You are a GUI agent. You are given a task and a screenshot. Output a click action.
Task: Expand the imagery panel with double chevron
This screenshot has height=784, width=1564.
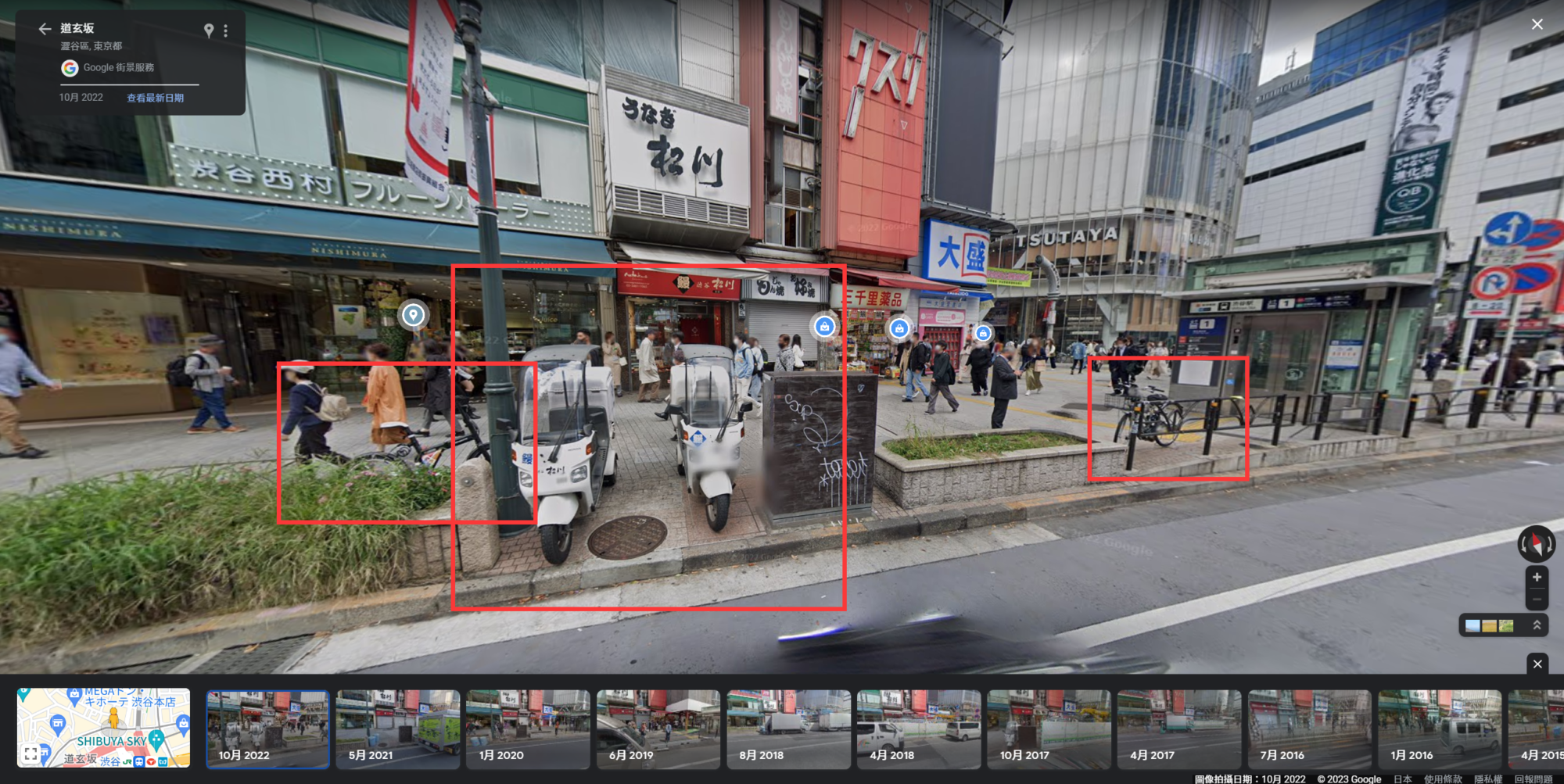click(1537, 625)
